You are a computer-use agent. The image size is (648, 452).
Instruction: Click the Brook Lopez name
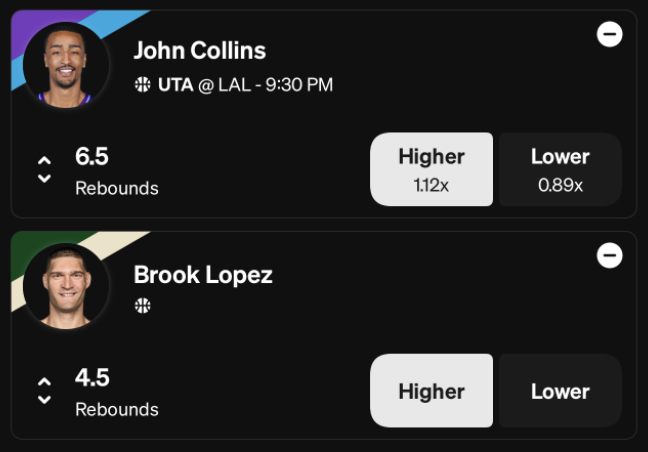click(x=203, y=275)
